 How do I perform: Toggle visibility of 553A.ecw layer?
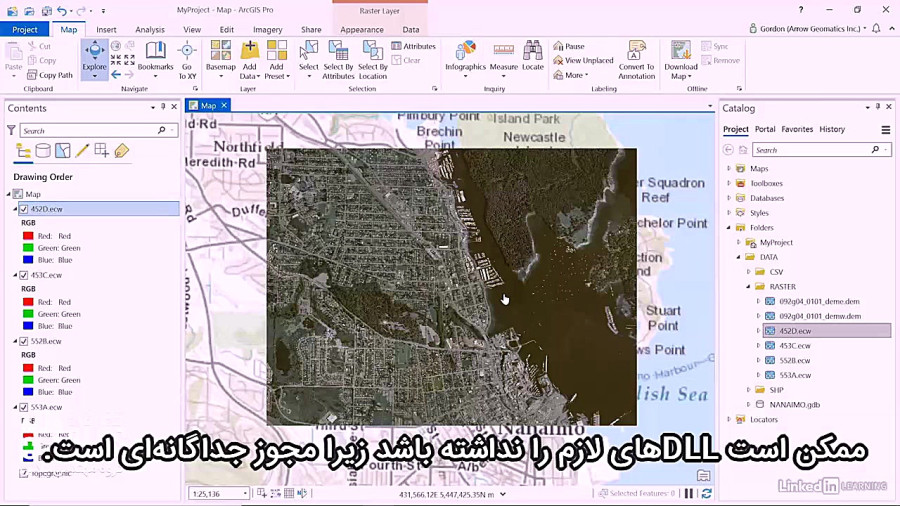[x=24, y=407]
